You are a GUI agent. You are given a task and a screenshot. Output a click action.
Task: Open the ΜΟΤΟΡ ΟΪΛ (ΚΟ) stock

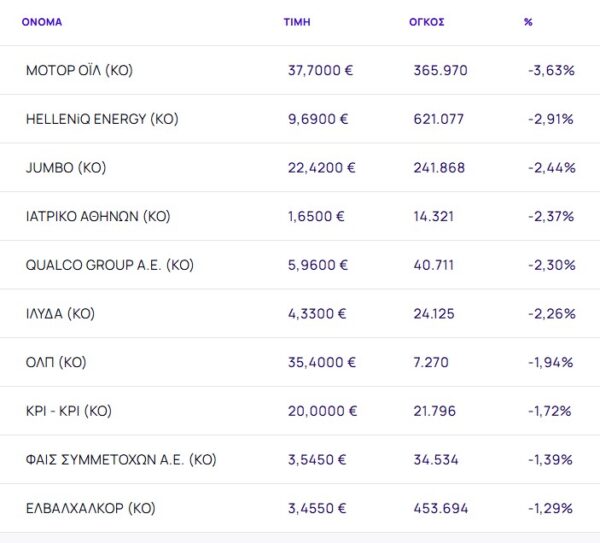coord(80,71)
